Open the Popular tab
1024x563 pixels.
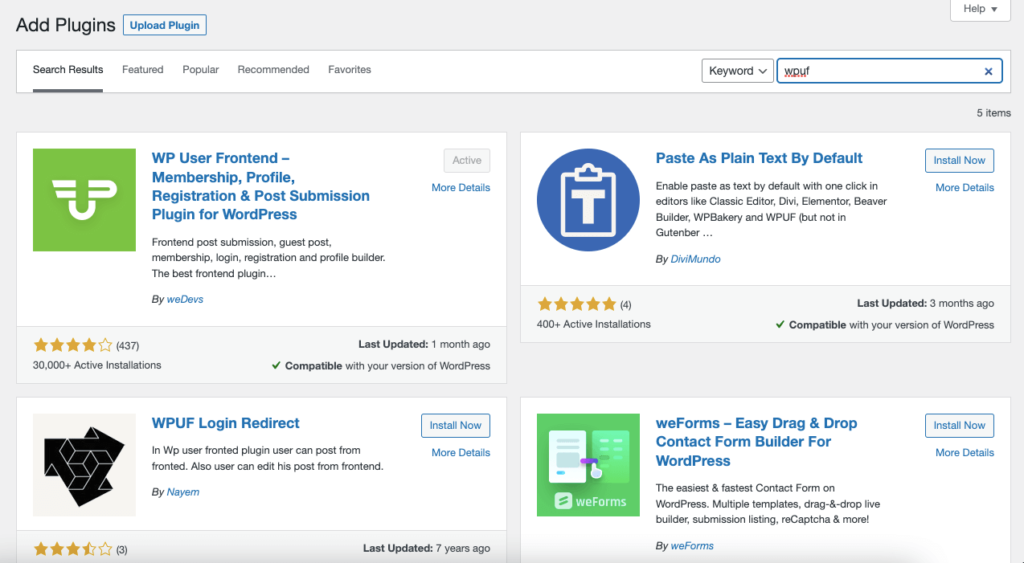click(200, 70)
